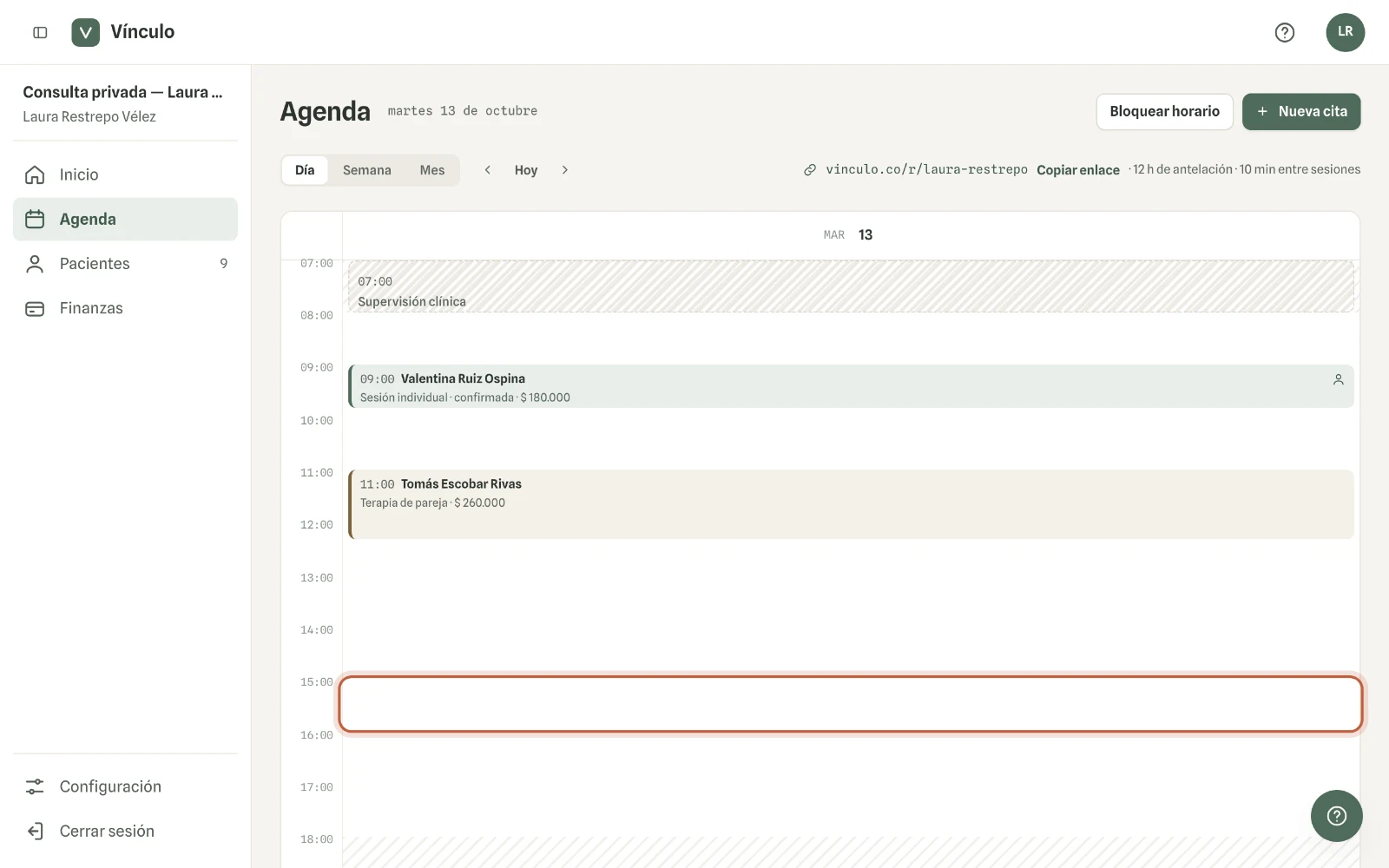
Task: Click the Pacientes count badge 9
Action: point(224,264)
